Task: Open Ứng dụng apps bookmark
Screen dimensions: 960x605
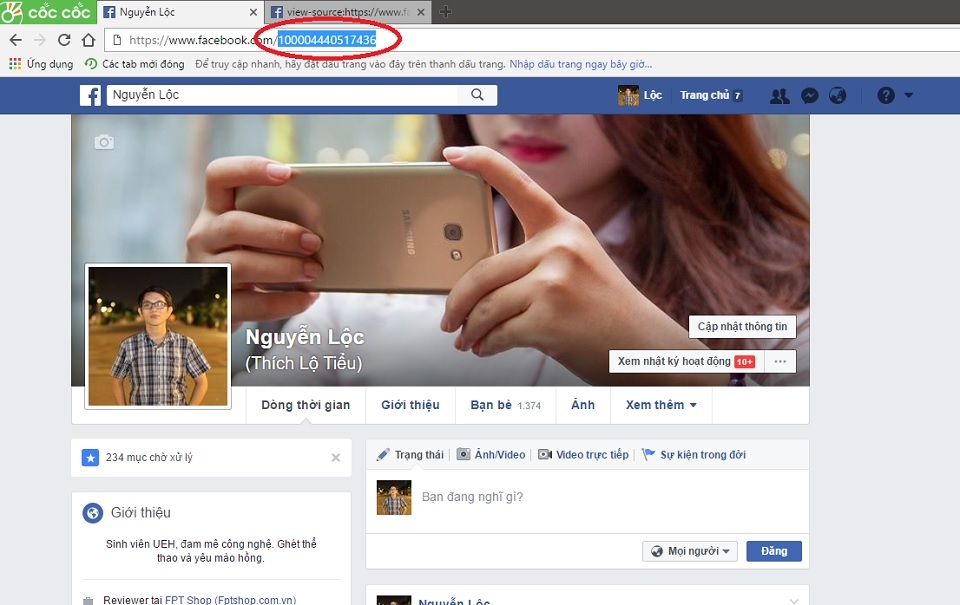Action: (41, 64)
